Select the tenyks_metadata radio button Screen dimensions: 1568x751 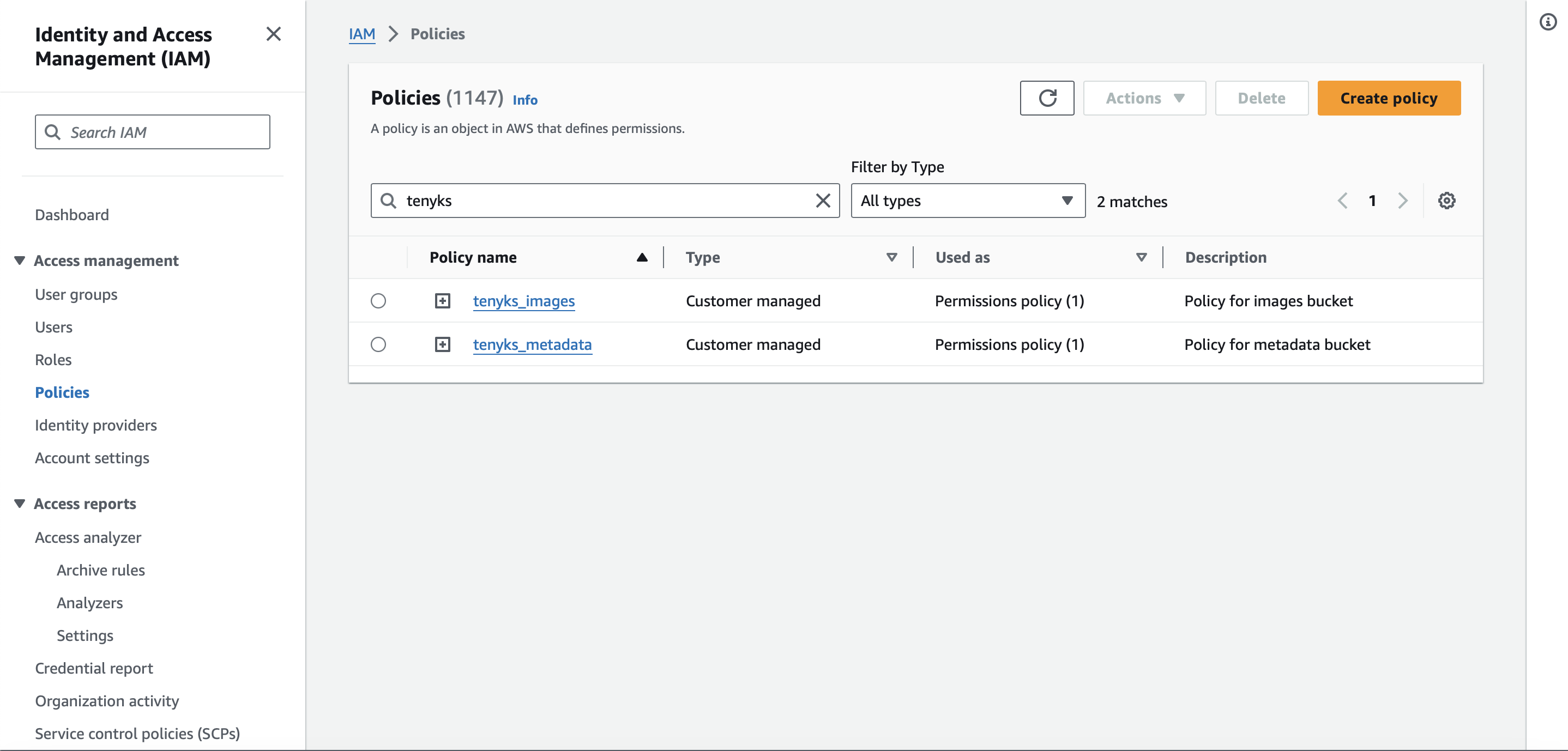379,344
